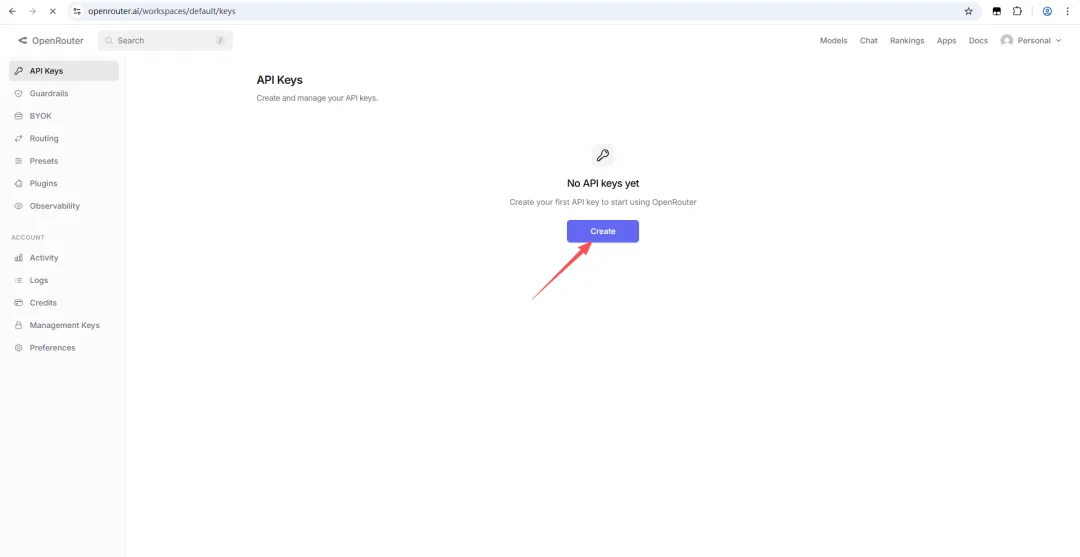Open the Logs page
The width and height of the screenshot is (1080, 557).
63,280
